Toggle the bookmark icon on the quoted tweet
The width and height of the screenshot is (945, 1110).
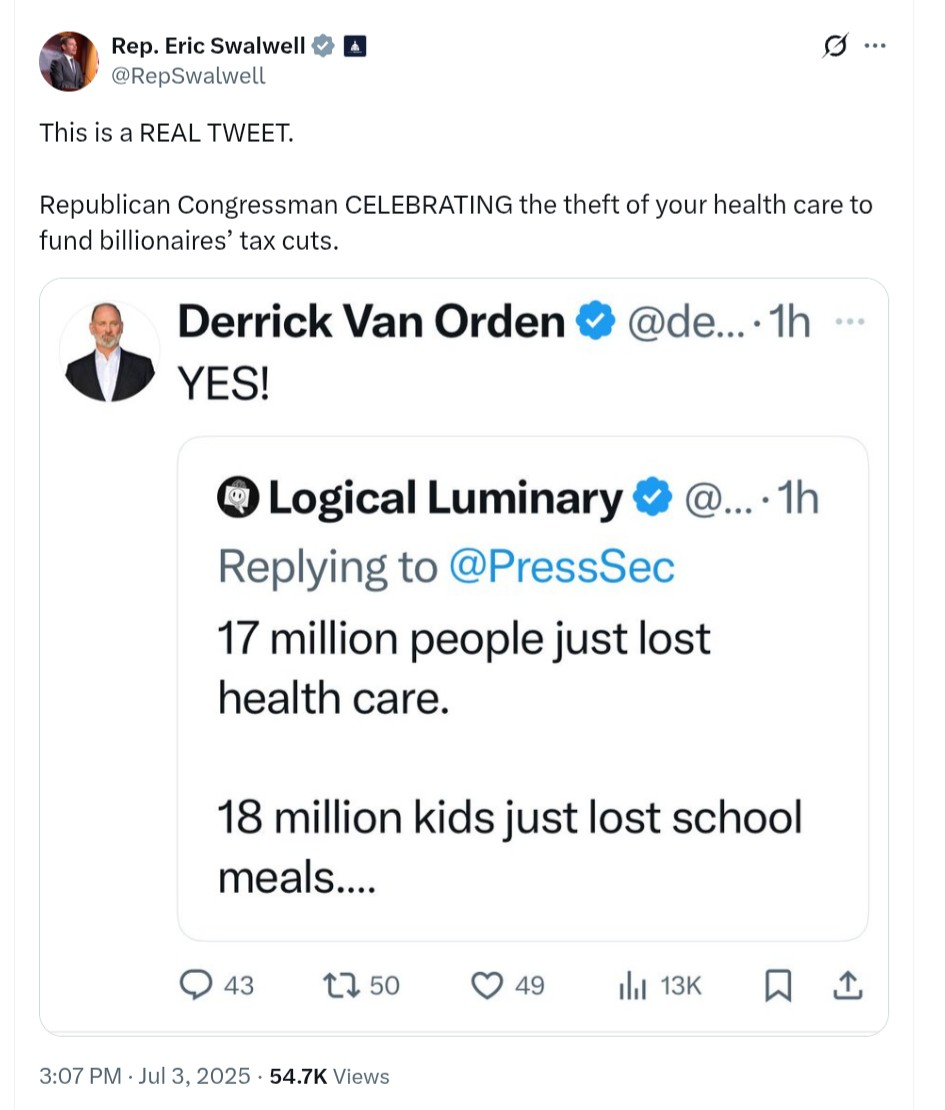pyautogui.click(x=777, y=986)
